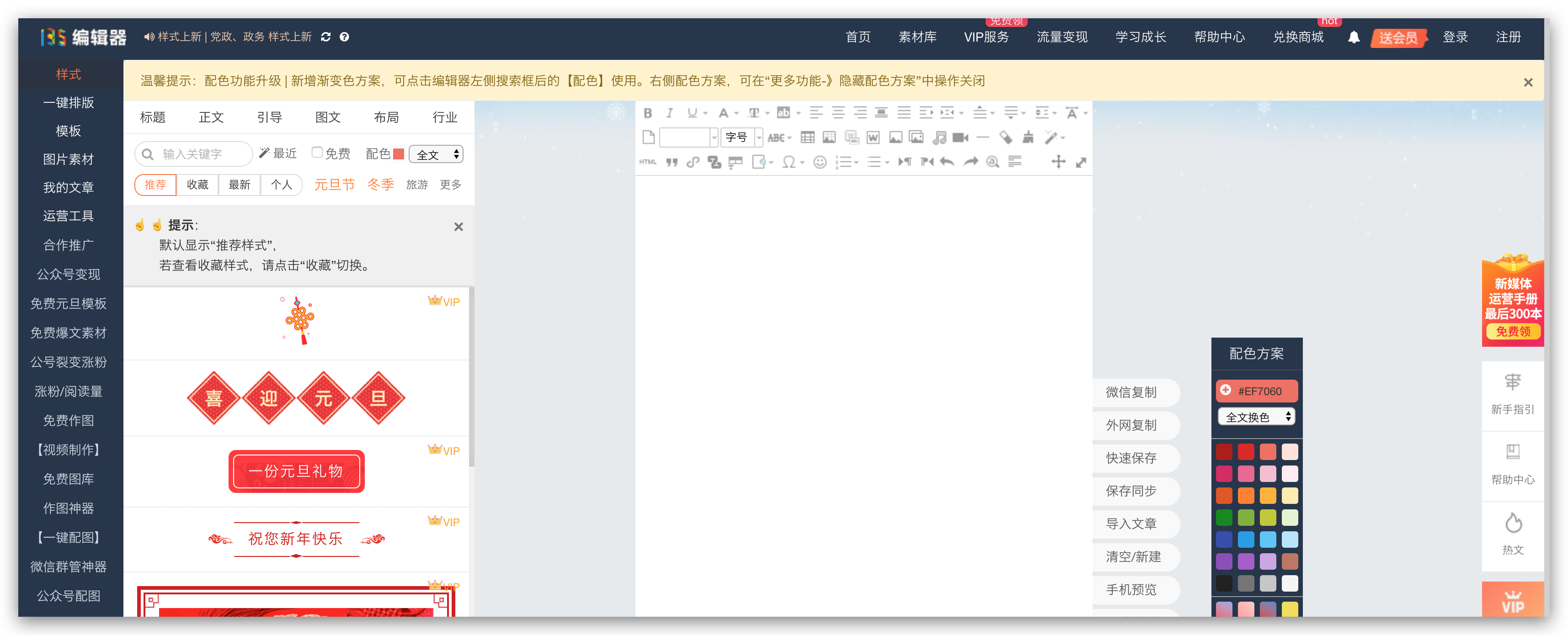The width and height of the screenshot is (1568, 635).
Task: Open the 全文换色 dropdown in 配色方案 panel
Action: (x=1256, y=416)
